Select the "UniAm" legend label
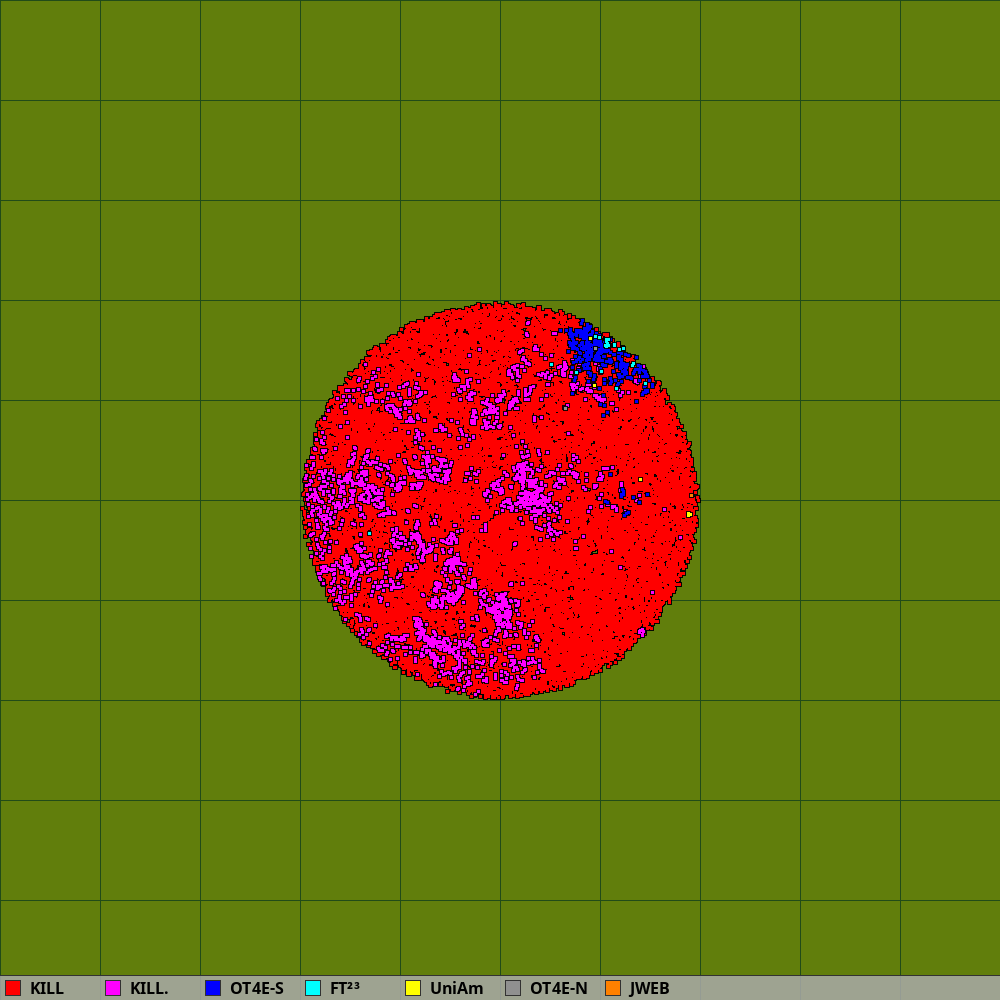This screenshot has height=1000, width=1000. pyautogui.click(x=457, y=989)
